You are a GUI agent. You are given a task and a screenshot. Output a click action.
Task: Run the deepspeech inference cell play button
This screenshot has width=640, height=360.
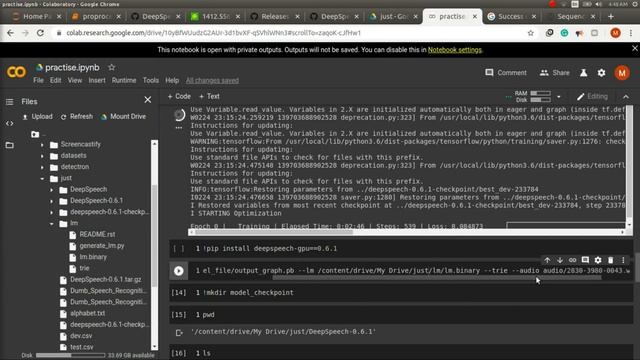coord(178,271)
